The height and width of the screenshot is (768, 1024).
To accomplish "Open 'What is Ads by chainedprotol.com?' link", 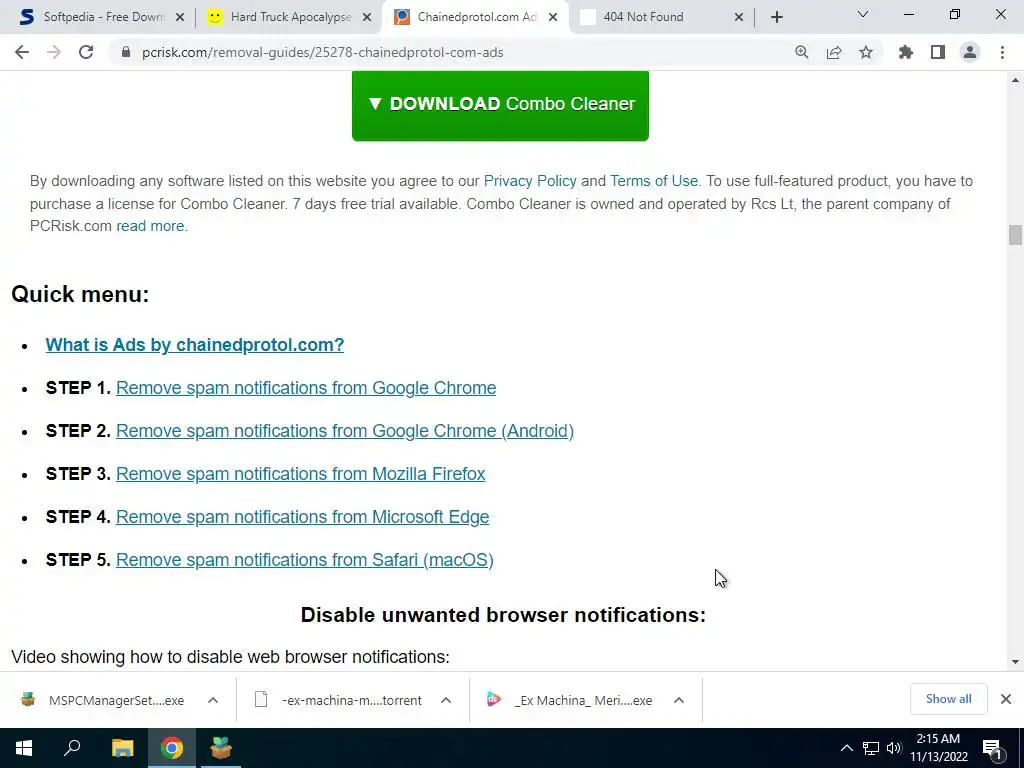I will point(195,345).
